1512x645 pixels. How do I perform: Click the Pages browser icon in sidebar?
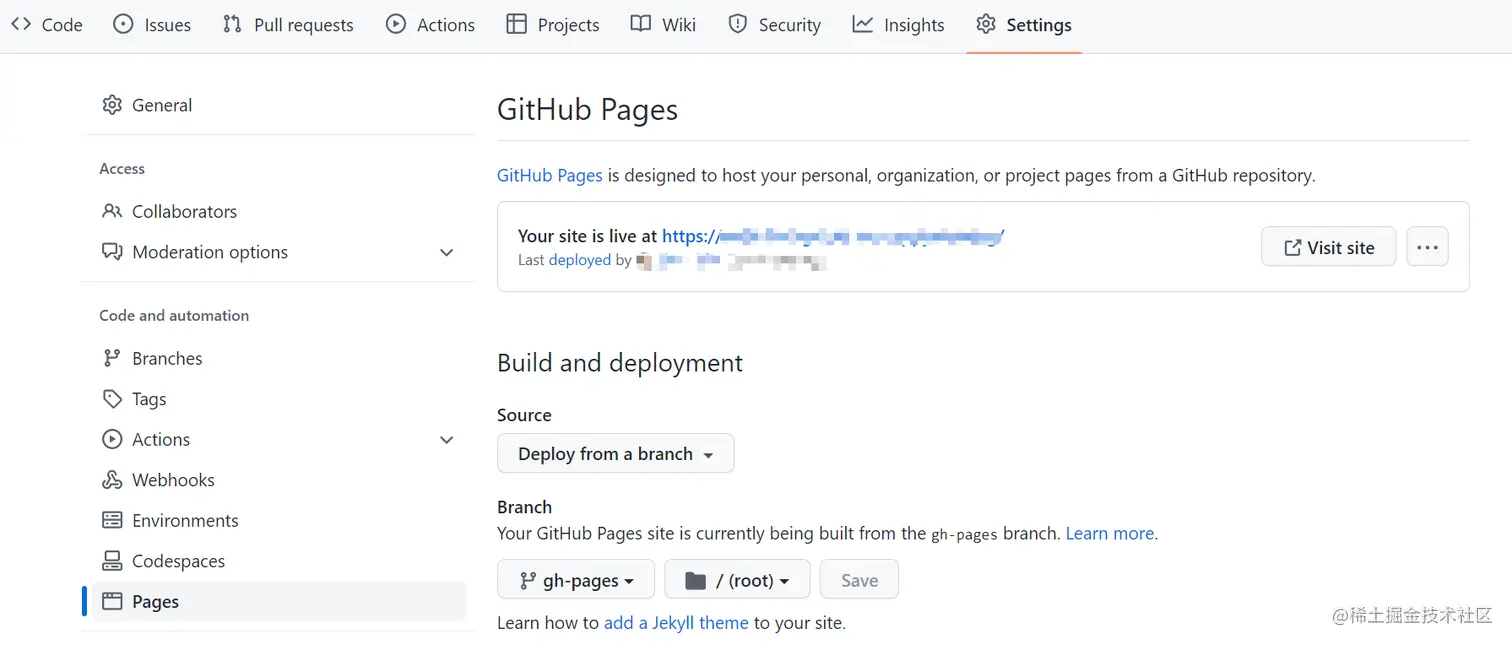(112, 602)
